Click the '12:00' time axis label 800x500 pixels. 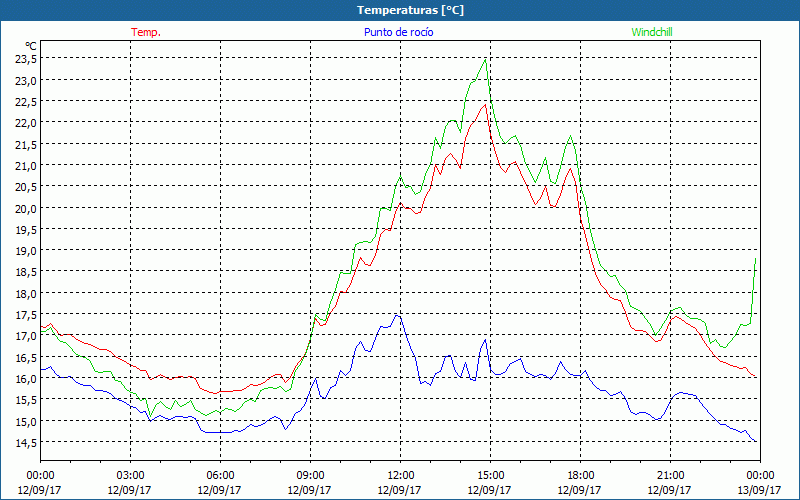click(400, 476)
